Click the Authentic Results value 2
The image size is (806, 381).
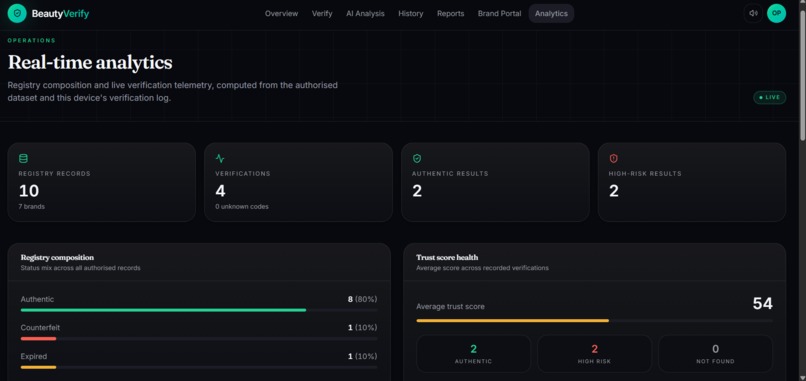pyautogui.click(x=417, y=191)
